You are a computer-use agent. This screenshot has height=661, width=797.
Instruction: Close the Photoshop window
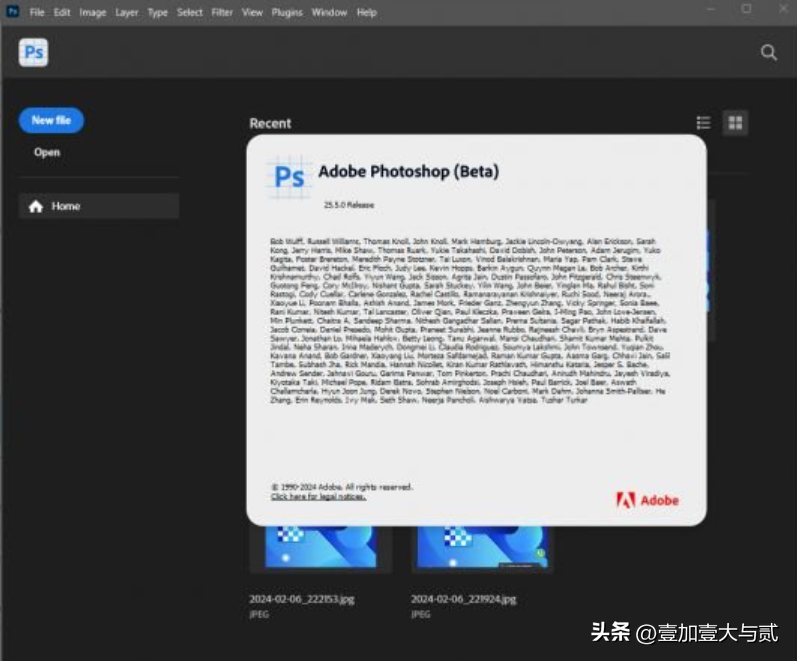[783, 9]
